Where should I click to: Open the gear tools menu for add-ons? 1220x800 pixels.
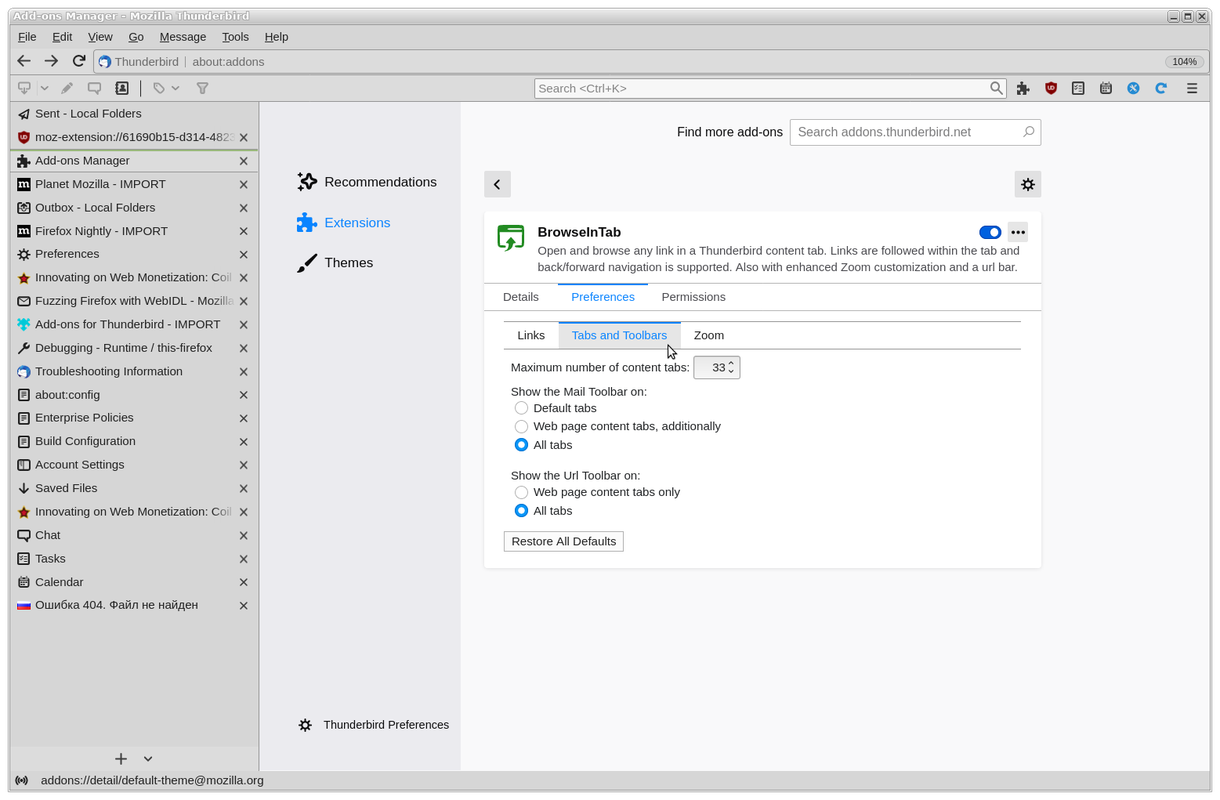click(1028, 184)
